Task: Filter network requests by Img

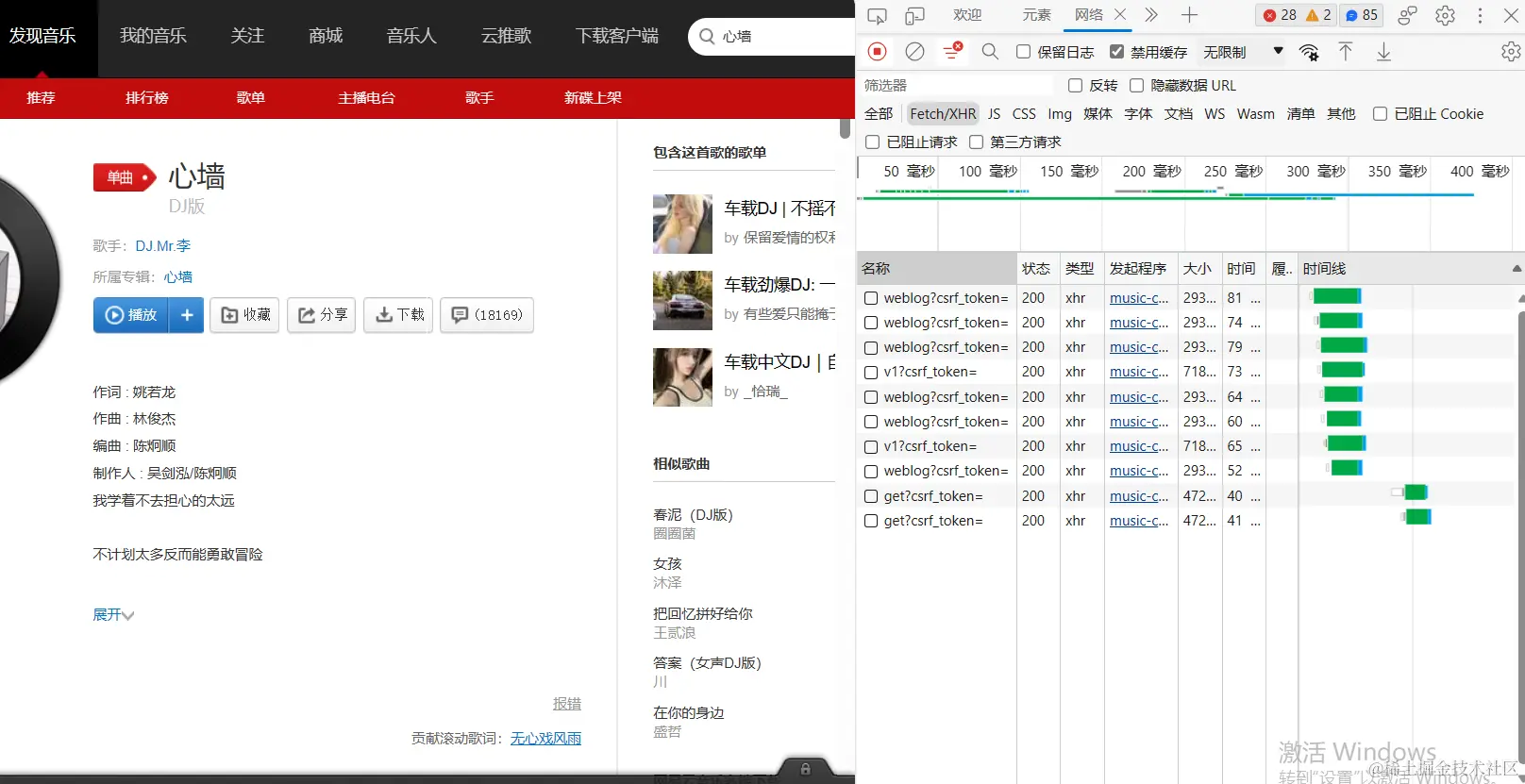Action: pyautogui.click(x=1060, y=113)
